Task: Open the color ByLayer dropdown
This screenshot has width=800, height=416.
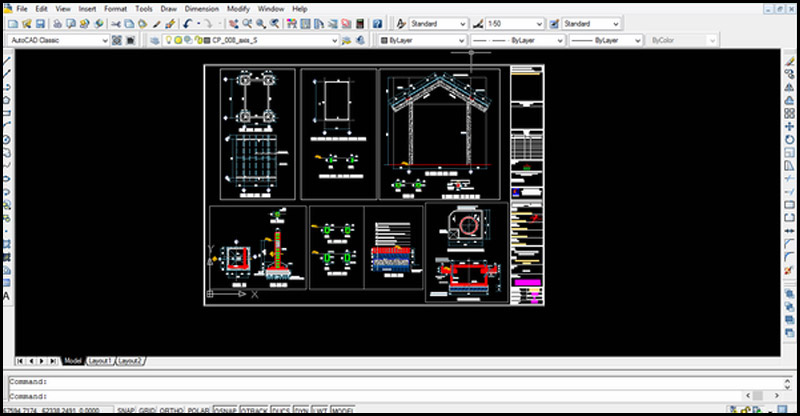Action: tap(422, 40)
